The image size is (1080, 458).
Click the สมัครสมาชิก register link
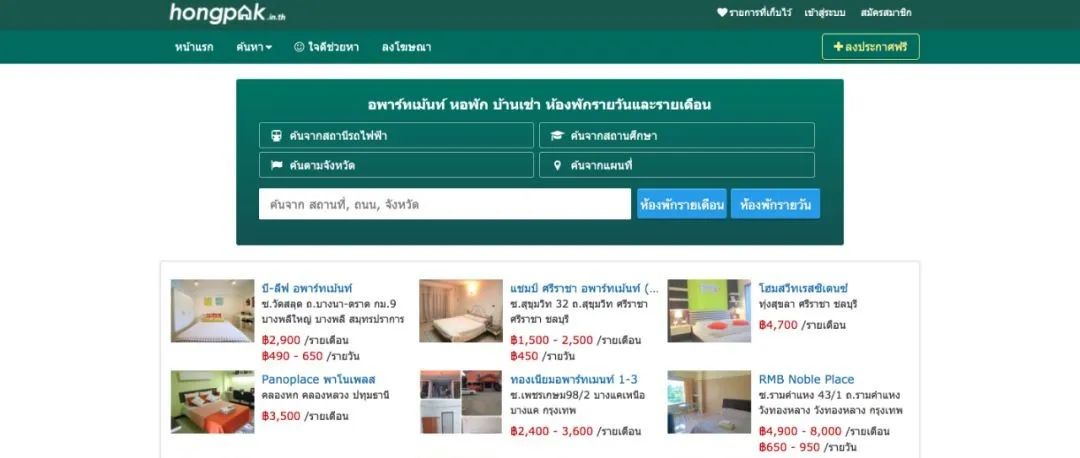coord(886,12)
